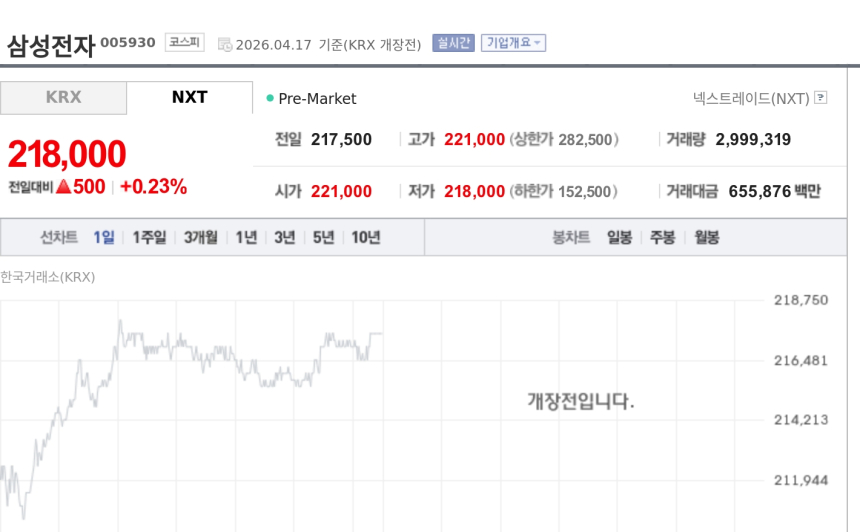
Task: Open the 주봉 weekly candle chart
Action: point(662,238)
